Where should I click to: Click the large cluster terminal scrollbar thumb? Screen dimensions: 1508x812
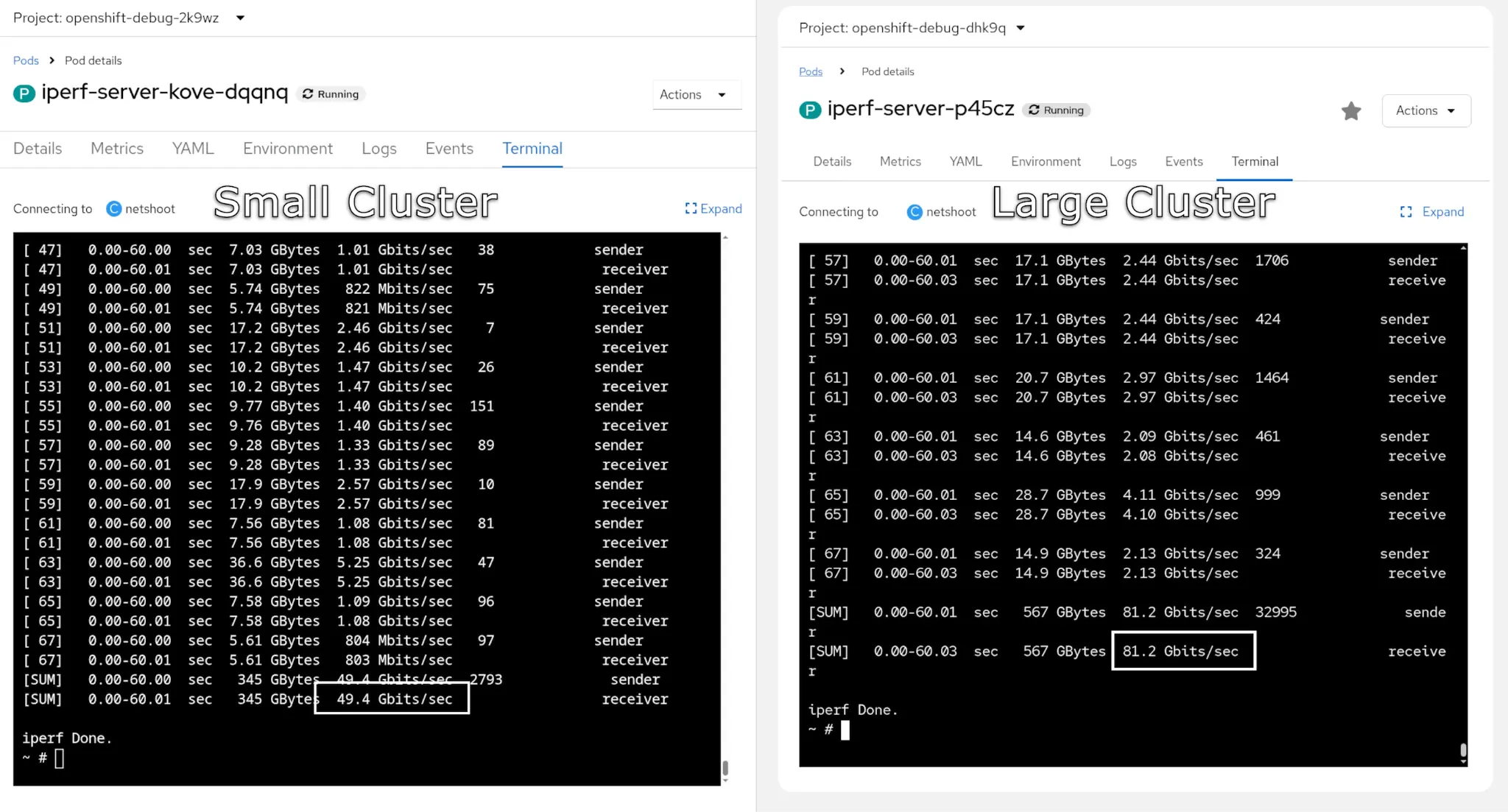pos(1462,750)
